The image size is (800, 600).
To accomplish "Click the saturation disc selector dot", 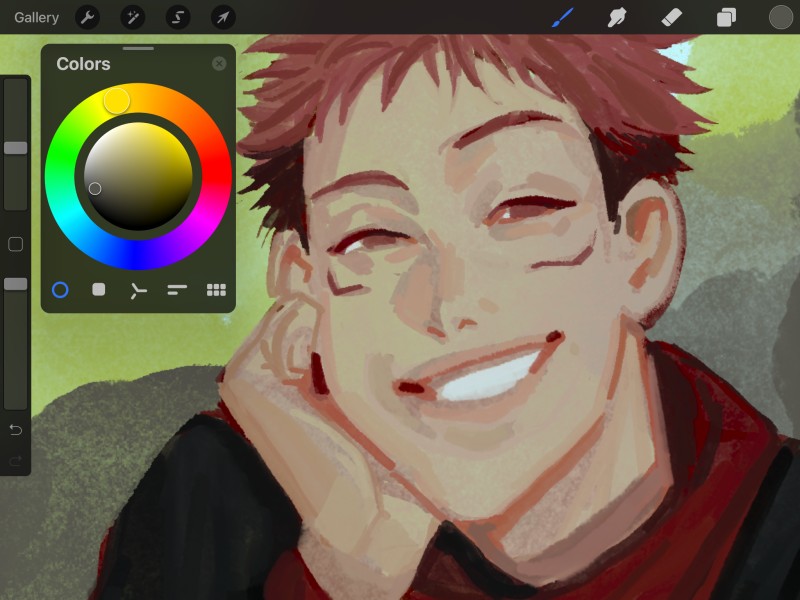I will pos(95,189).
